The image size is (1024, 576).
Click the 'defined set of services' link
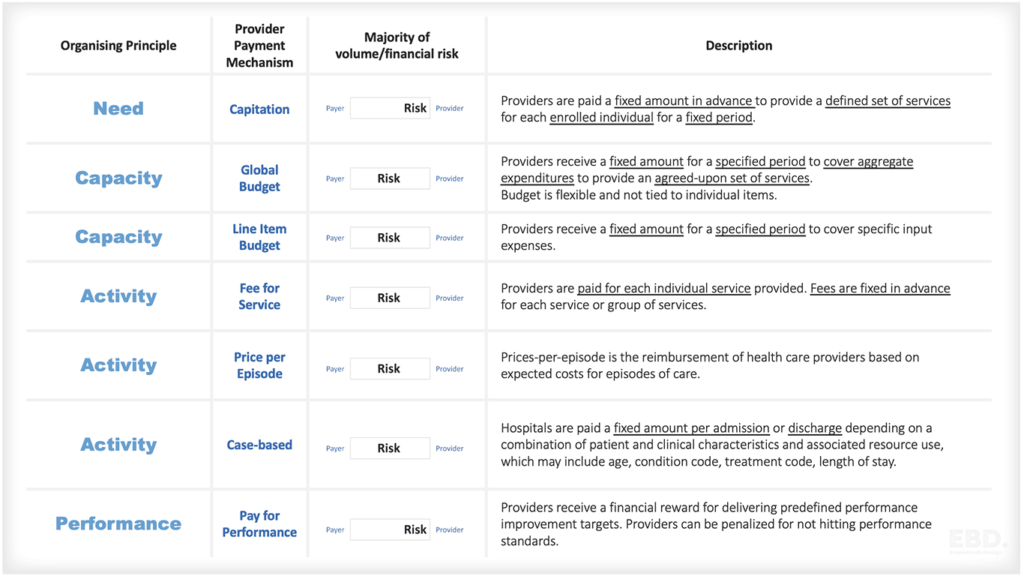887,101
